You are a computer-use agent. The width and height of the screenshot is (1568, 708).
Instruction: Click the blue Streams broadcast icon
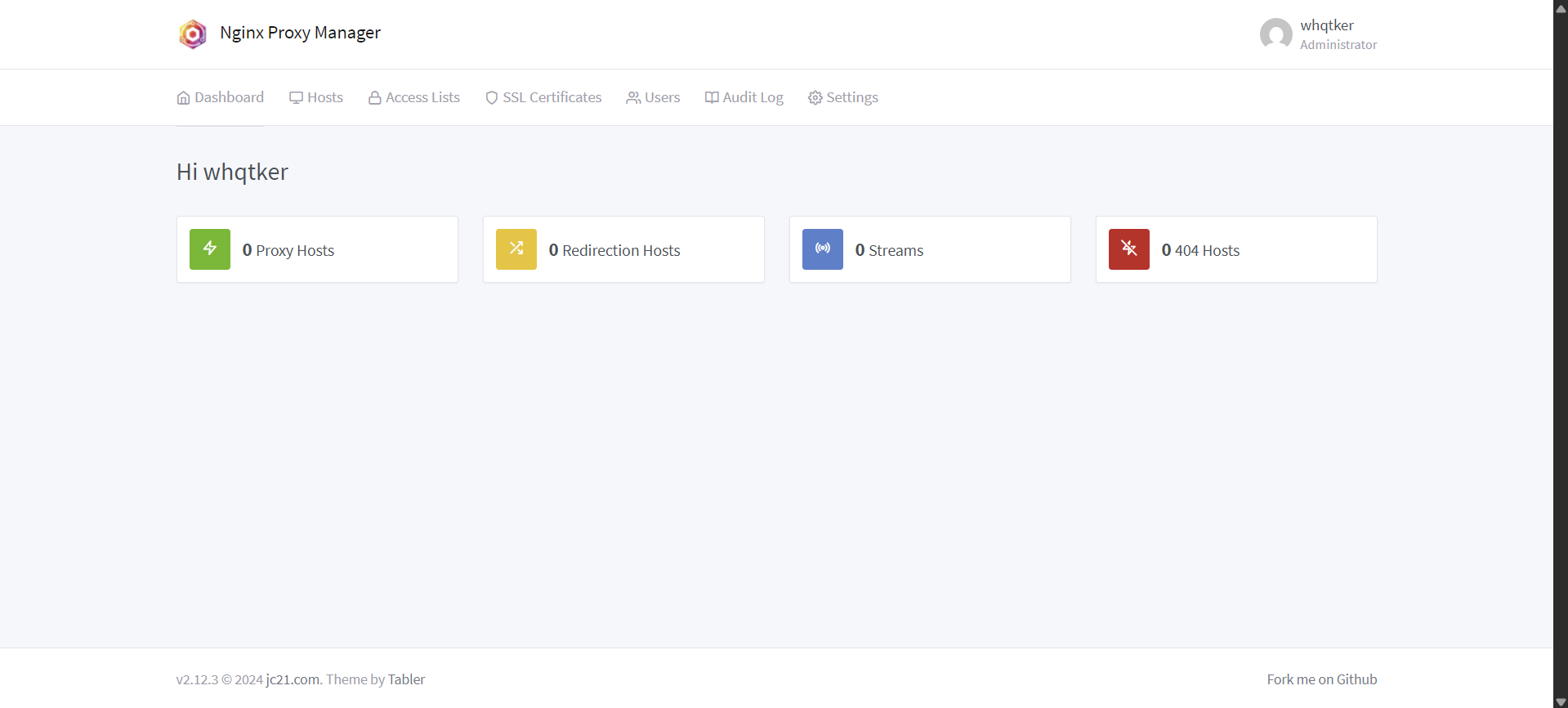click(x=823, y=249)
